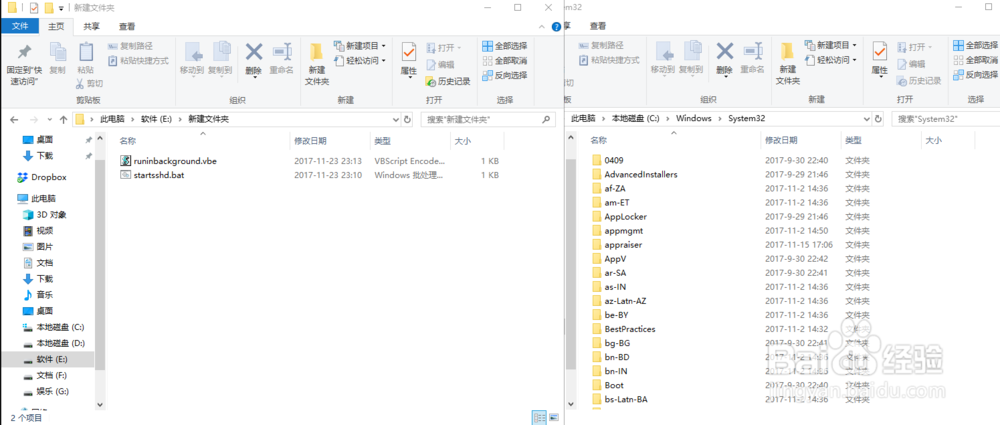This screenshot has height=425, width=1000.
Task: Click the Back arrow in left window navigation
Action: (15, 119)
